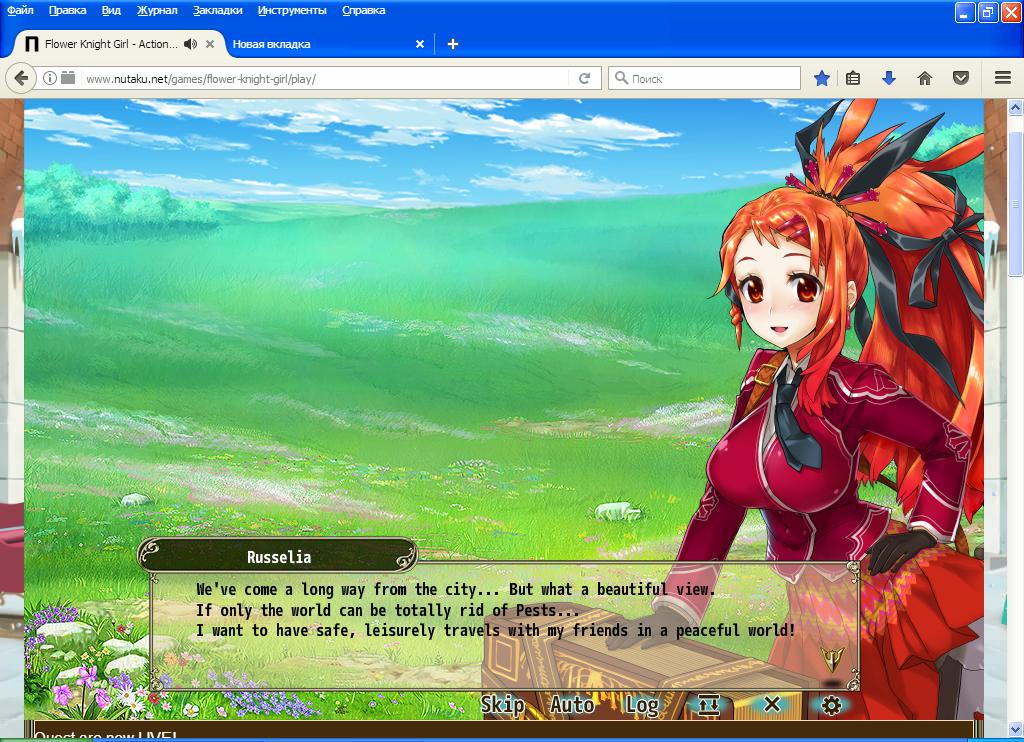Image resolution: width=1024 pixels, height=742 pixels.
Task: Open the Pocket icon
Action: 961,78
